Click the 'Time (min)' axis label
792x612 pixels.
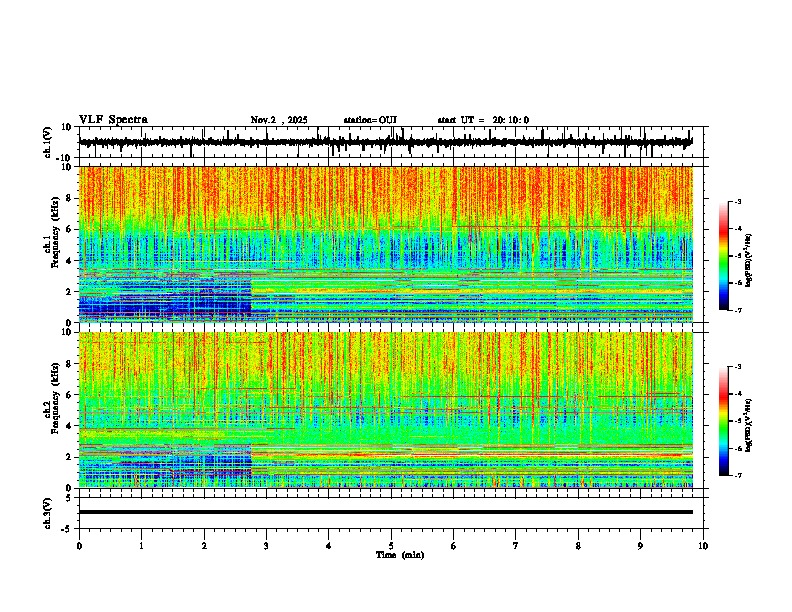tap(400, 555)
